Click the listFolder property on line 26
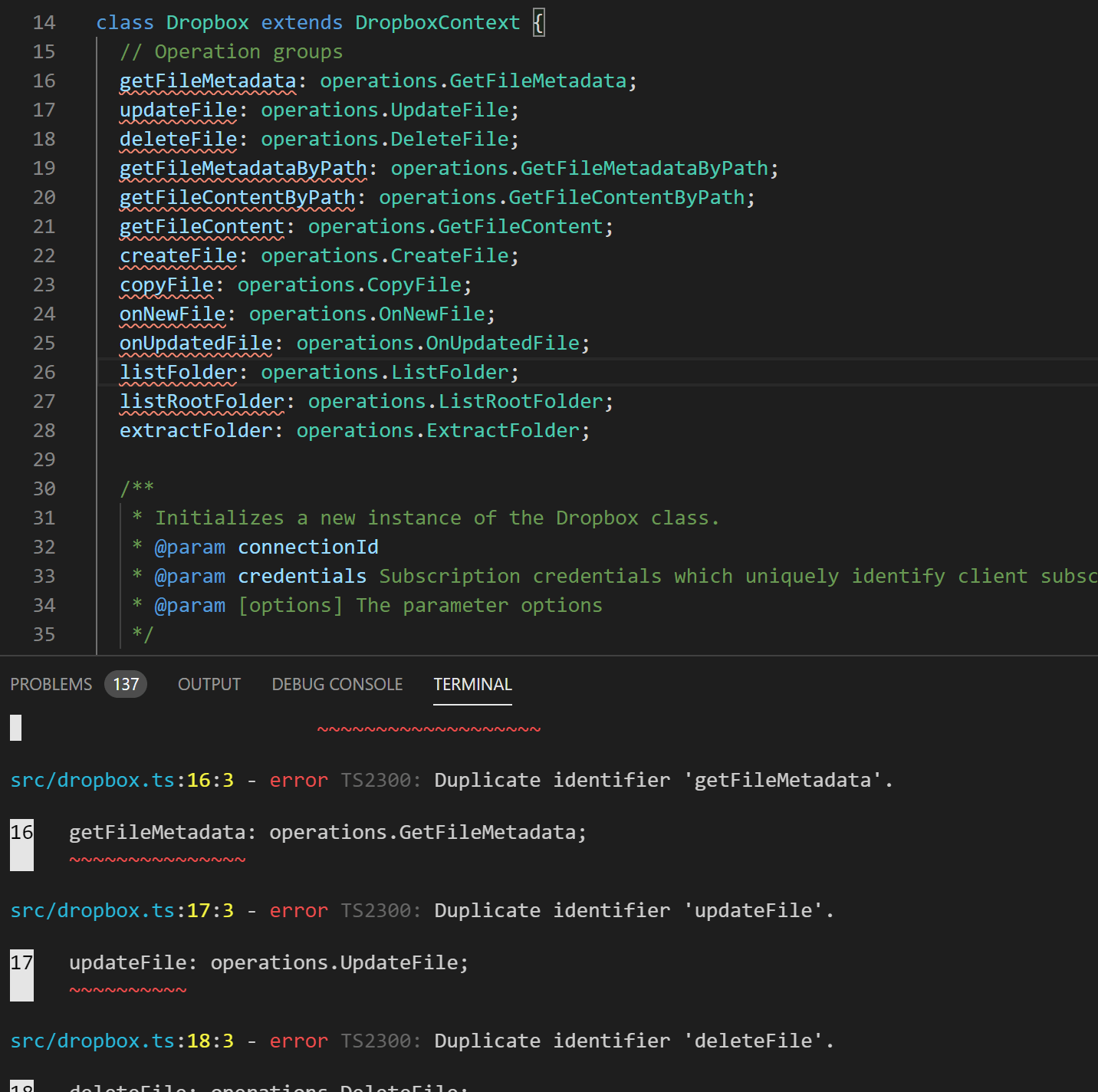Screen dimensions: 1098x1092 [179, 372]
